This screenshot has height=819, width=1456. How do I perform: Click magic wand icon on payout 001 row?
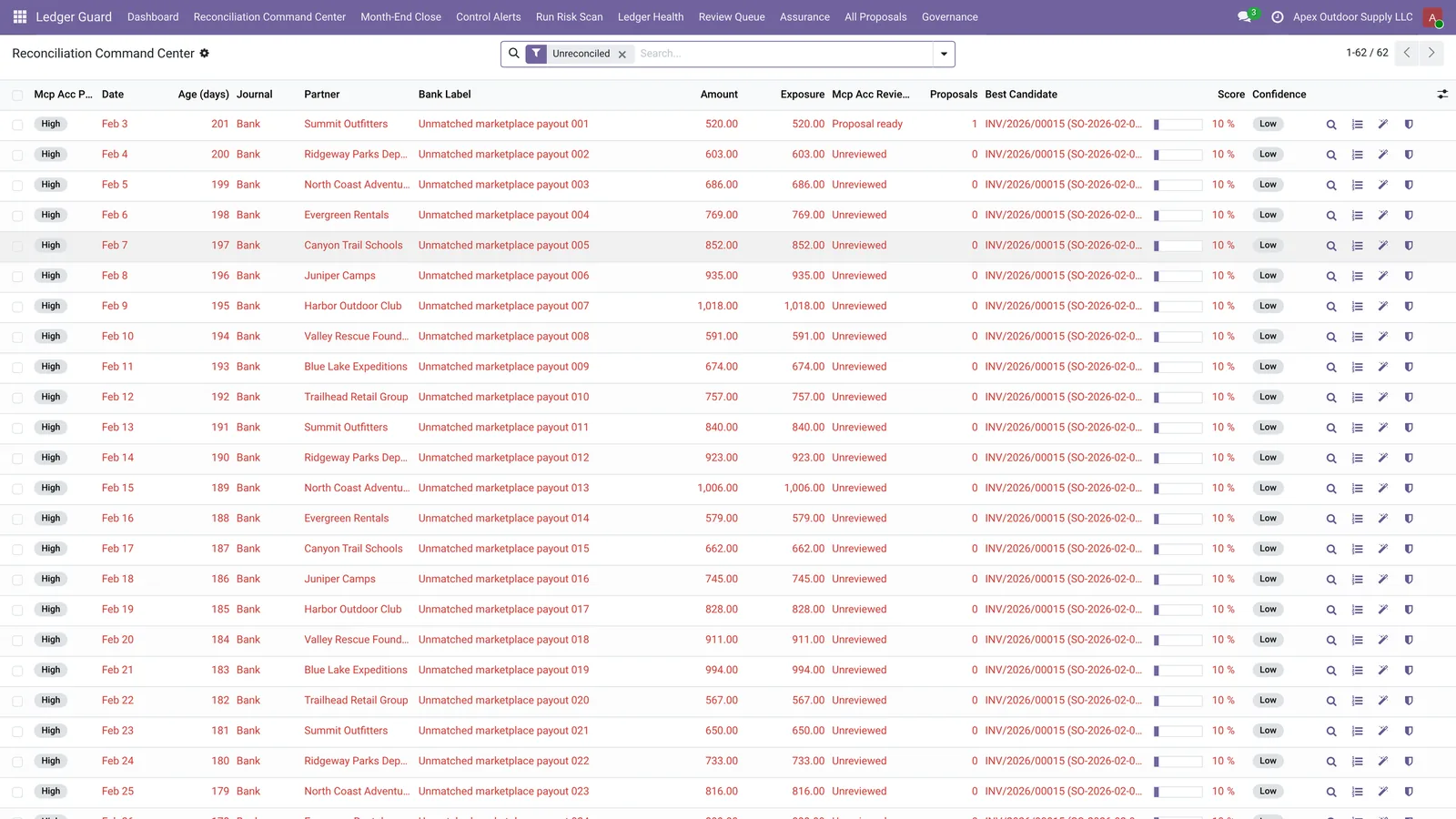[x=1382, y=125]
